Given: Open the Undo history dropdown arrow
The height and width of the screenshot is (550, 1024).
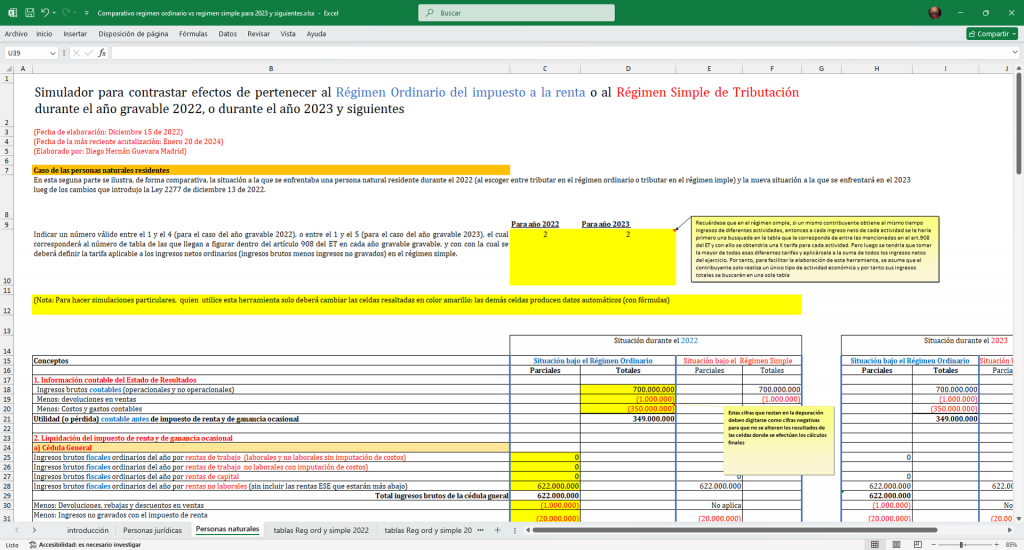Looking at the screenshot, I should click(54, 12).
